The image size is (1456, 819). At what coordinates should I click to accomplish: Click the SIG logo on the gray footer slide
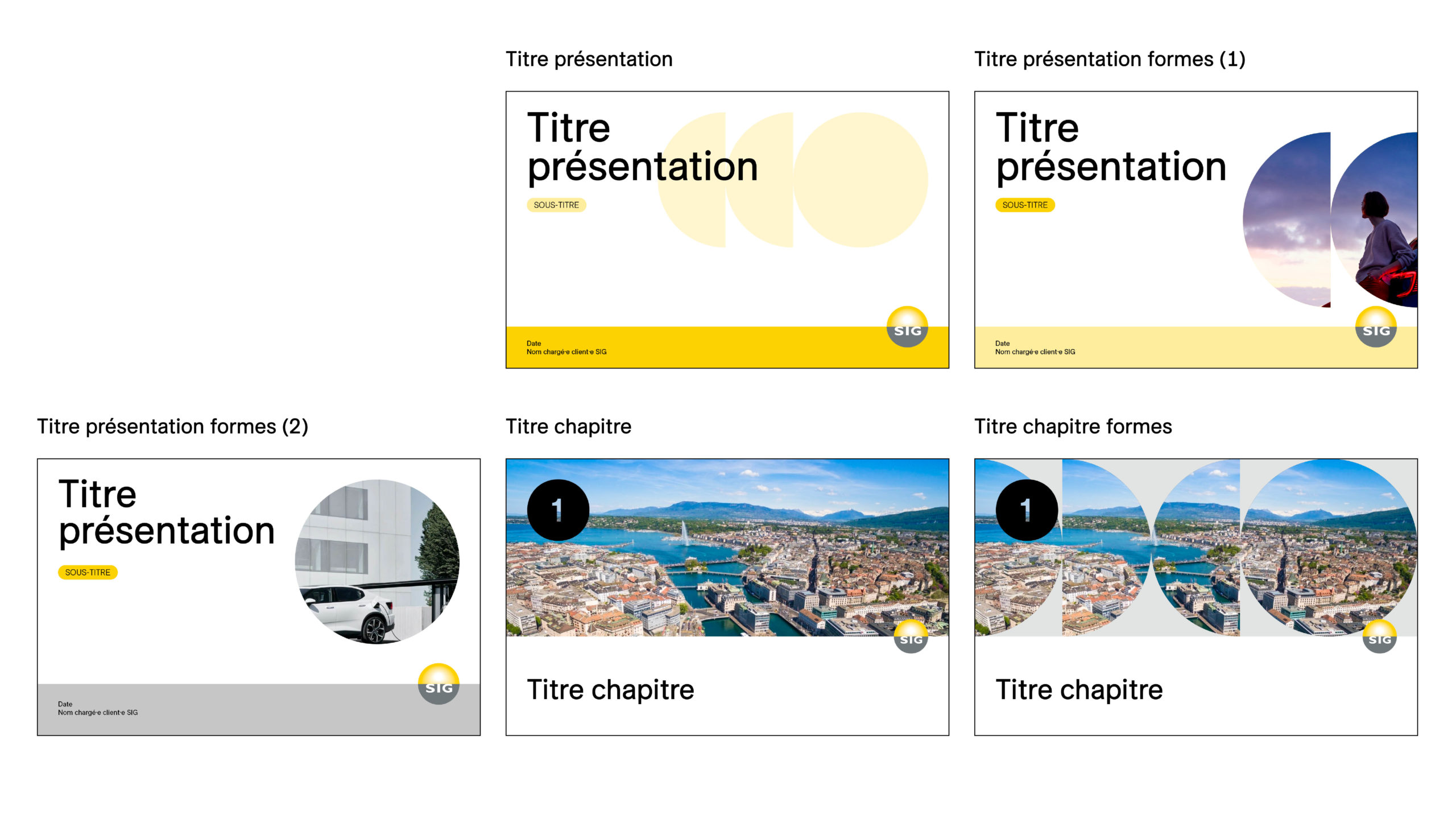point(439,684)
